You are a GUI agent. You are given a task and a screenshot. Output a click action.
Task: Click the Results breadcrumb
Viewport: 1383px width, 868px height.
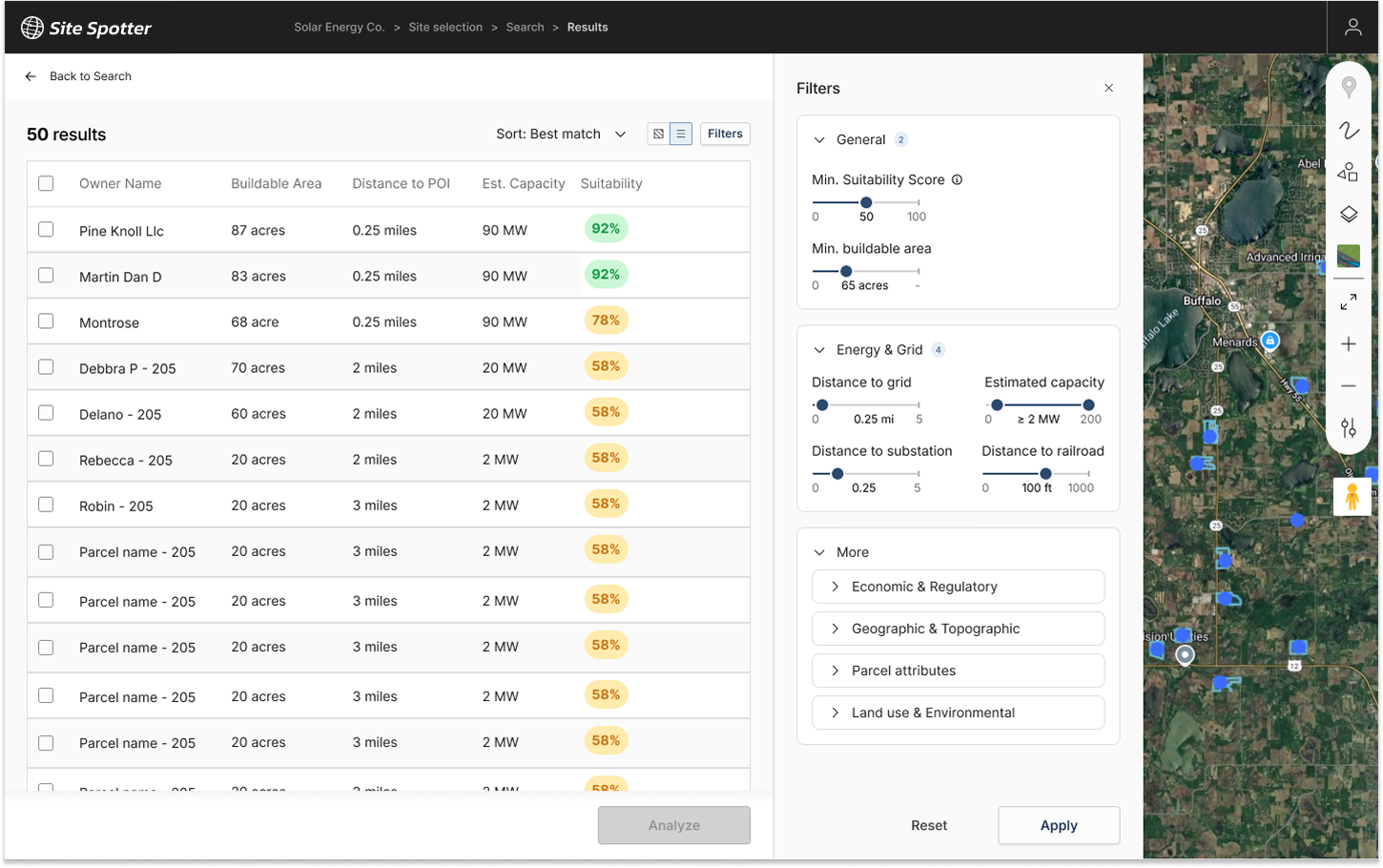(588, 27)
